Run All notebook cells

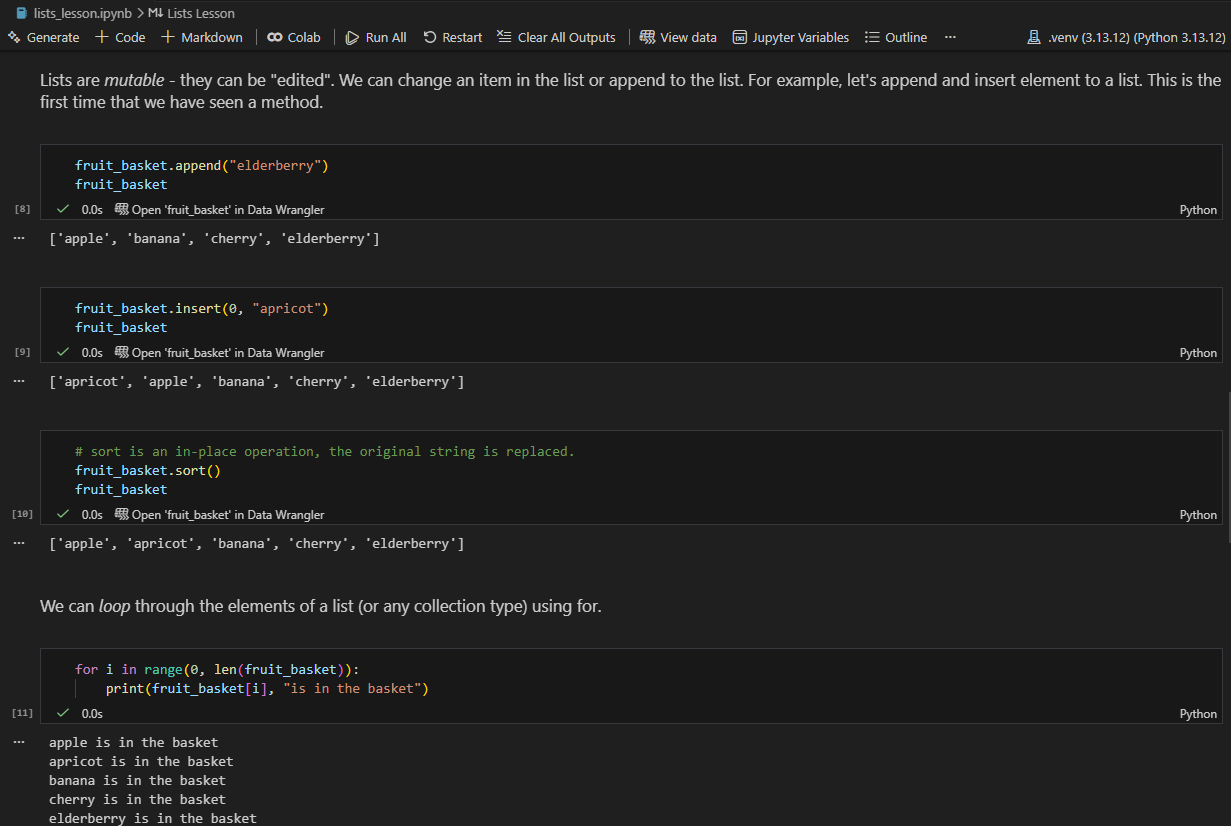[376, 37]
